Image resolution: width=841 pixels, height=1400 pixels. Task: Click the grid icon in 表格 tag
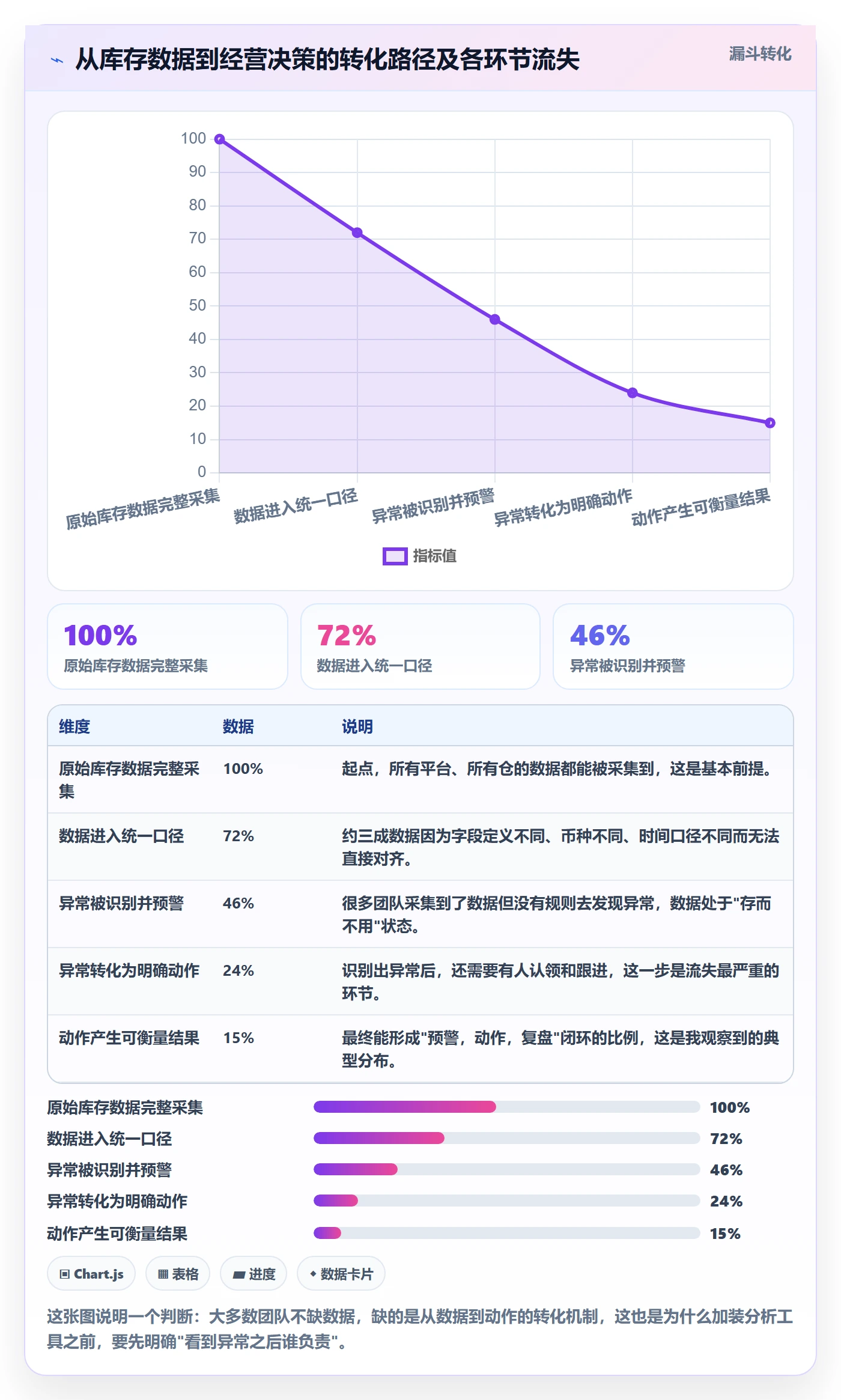pyautogui.click(x=163, y=1274)
